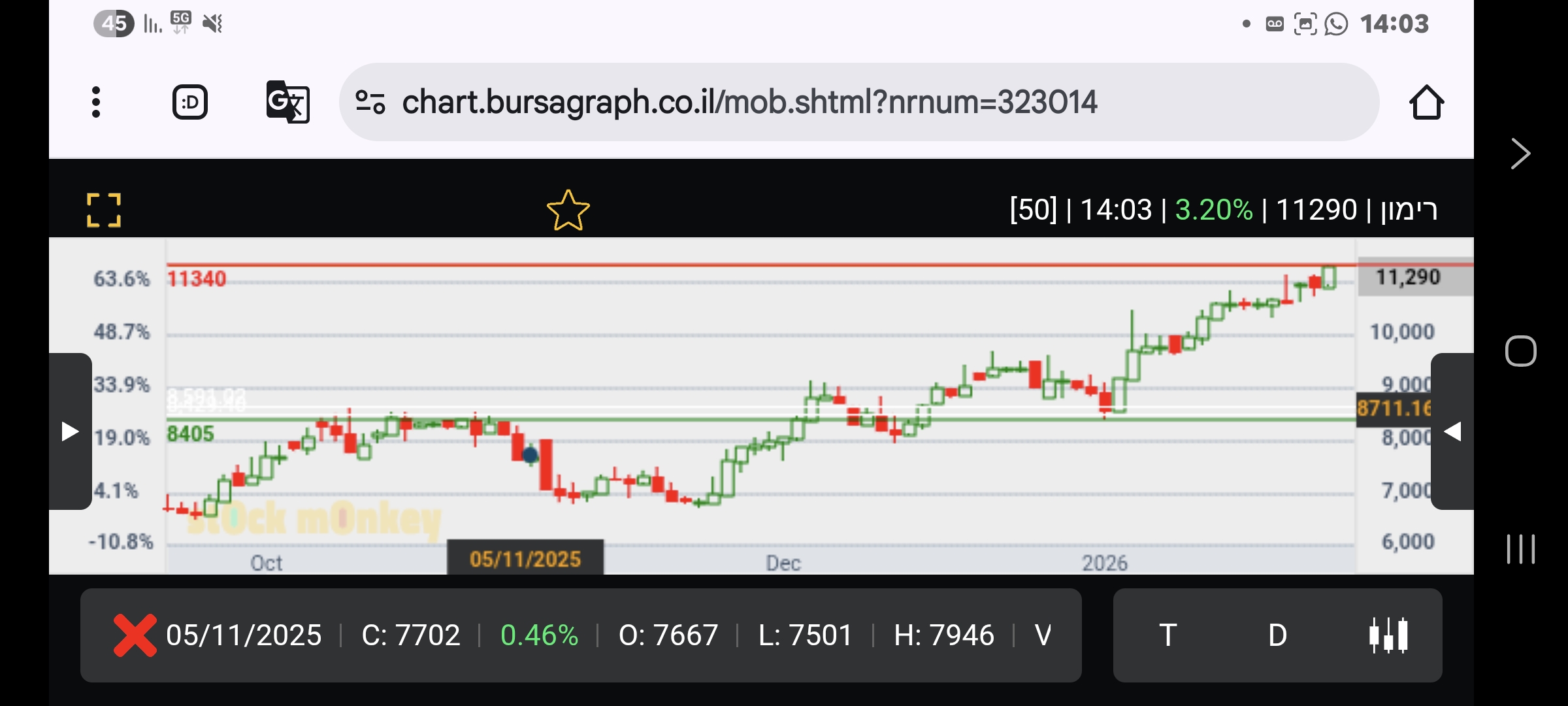
Task: Expand the right side panel arrow
Action: [1452, 431]
